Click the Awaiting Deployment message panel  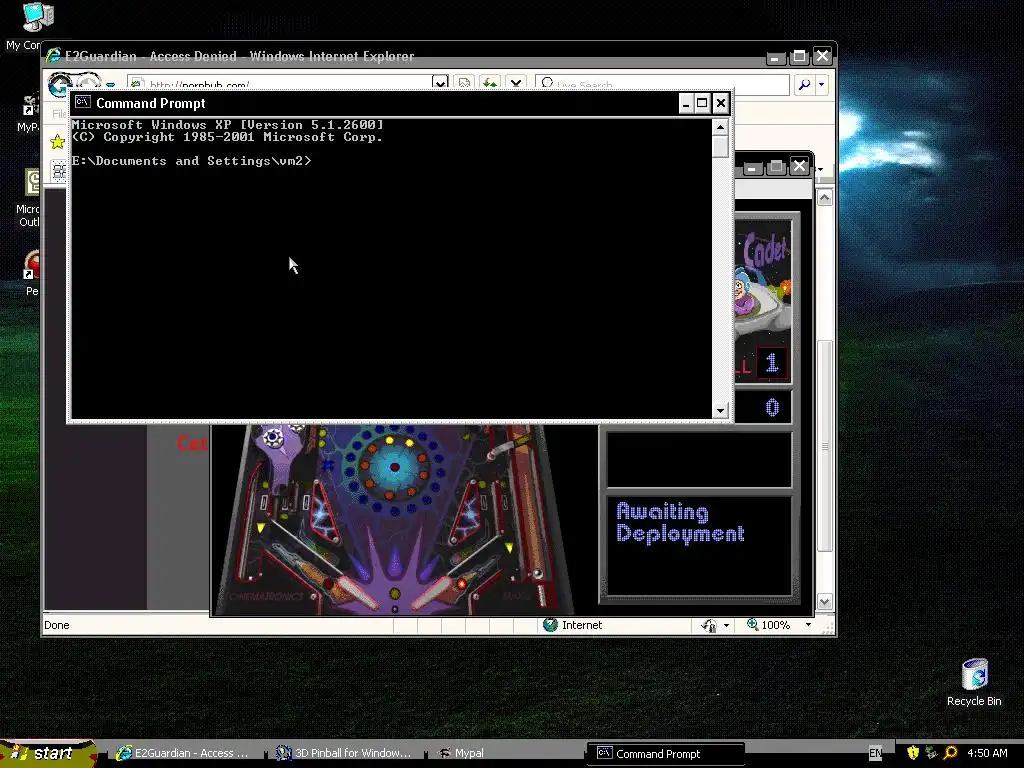coord(699,545)
